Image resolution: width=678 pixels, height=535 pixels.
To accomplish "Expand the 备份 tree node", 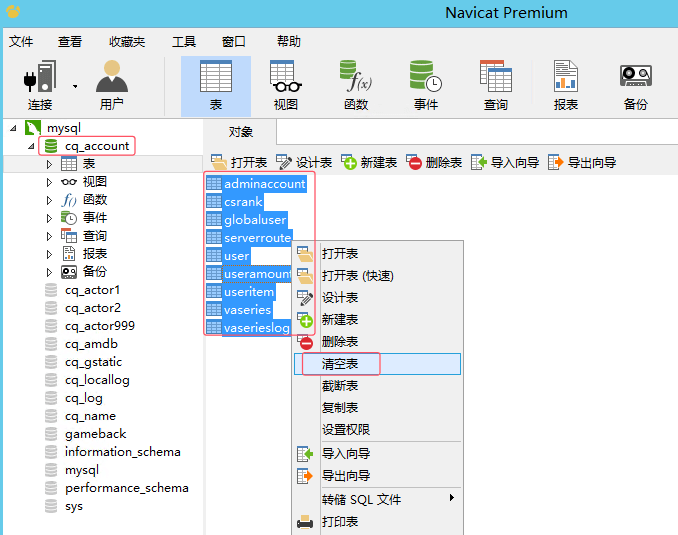I will pos(49,272).
